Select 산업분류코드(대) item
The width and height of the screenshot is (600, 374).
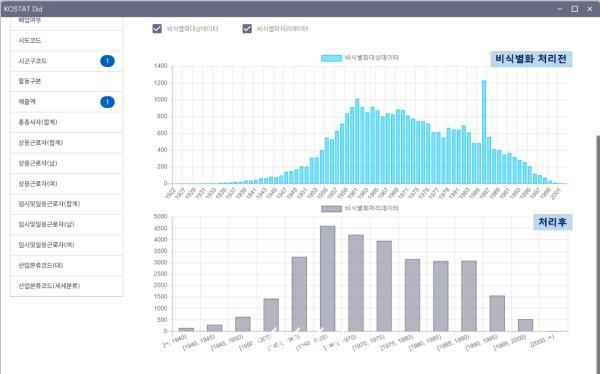pyautogui.click(x=67, y=265)
